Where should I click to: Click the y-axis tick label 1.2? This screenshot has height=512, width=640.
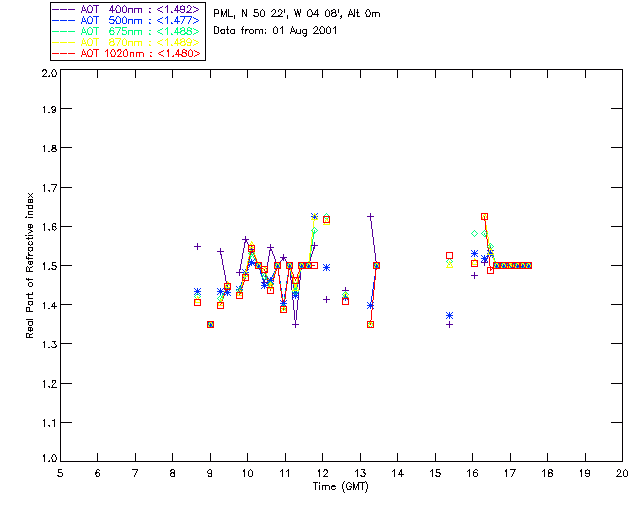pos(49,384)
